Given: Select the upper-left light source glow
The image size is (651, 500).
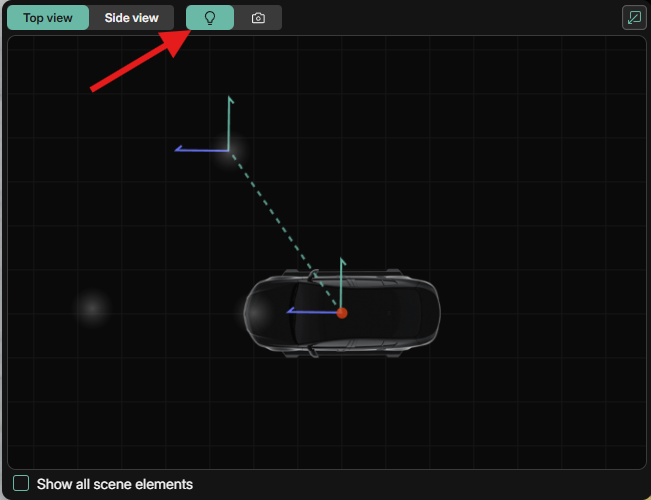Looking at the screenshot, I should [228, 152].
